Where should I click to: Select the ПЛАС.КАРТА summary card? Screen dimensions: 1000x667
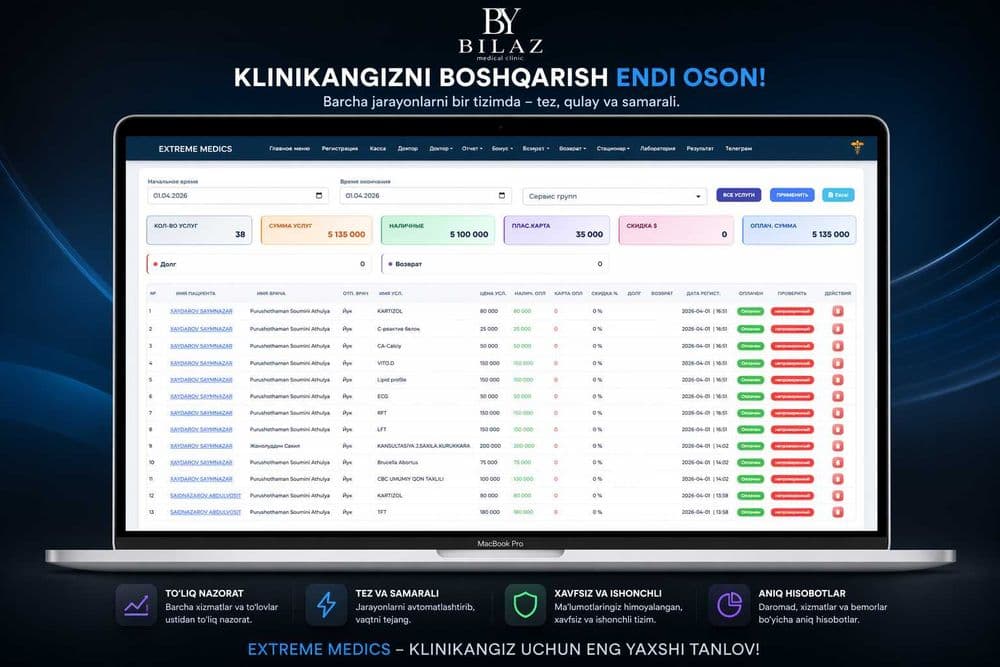(557, 230)
